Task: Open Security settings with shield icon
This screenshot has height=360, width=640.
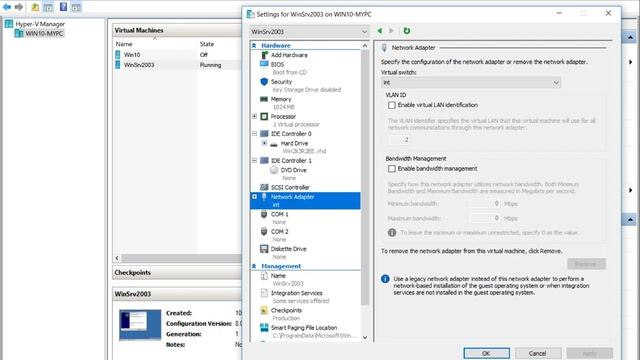Action: 281,82
